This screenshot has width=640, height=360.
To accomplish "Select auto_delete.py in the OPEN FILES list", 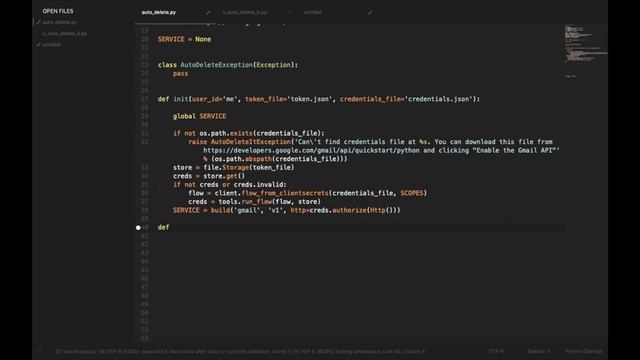I will [60, 22].
